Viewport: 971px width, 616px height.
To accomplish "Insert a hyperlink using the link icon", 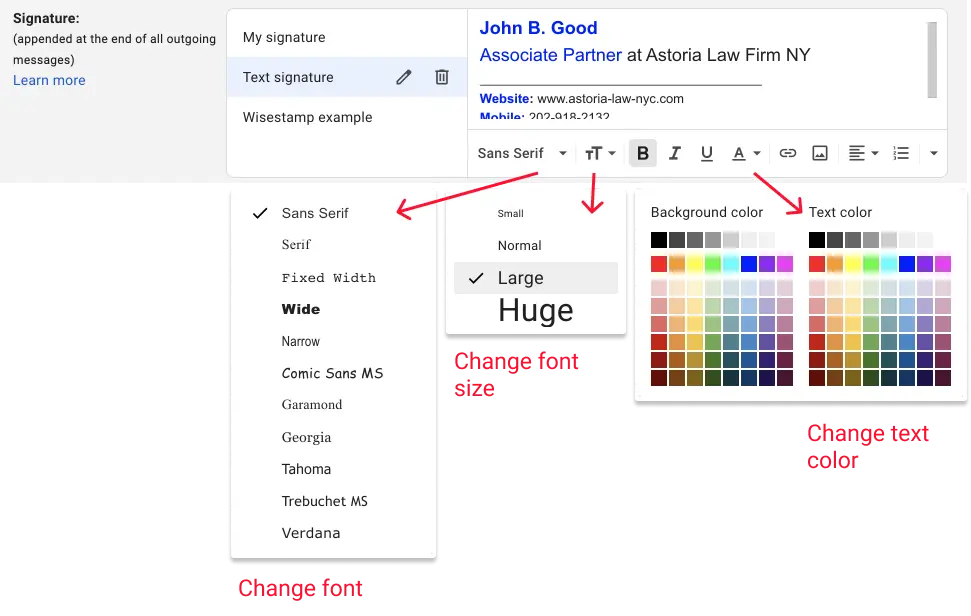I will point(787,153).
